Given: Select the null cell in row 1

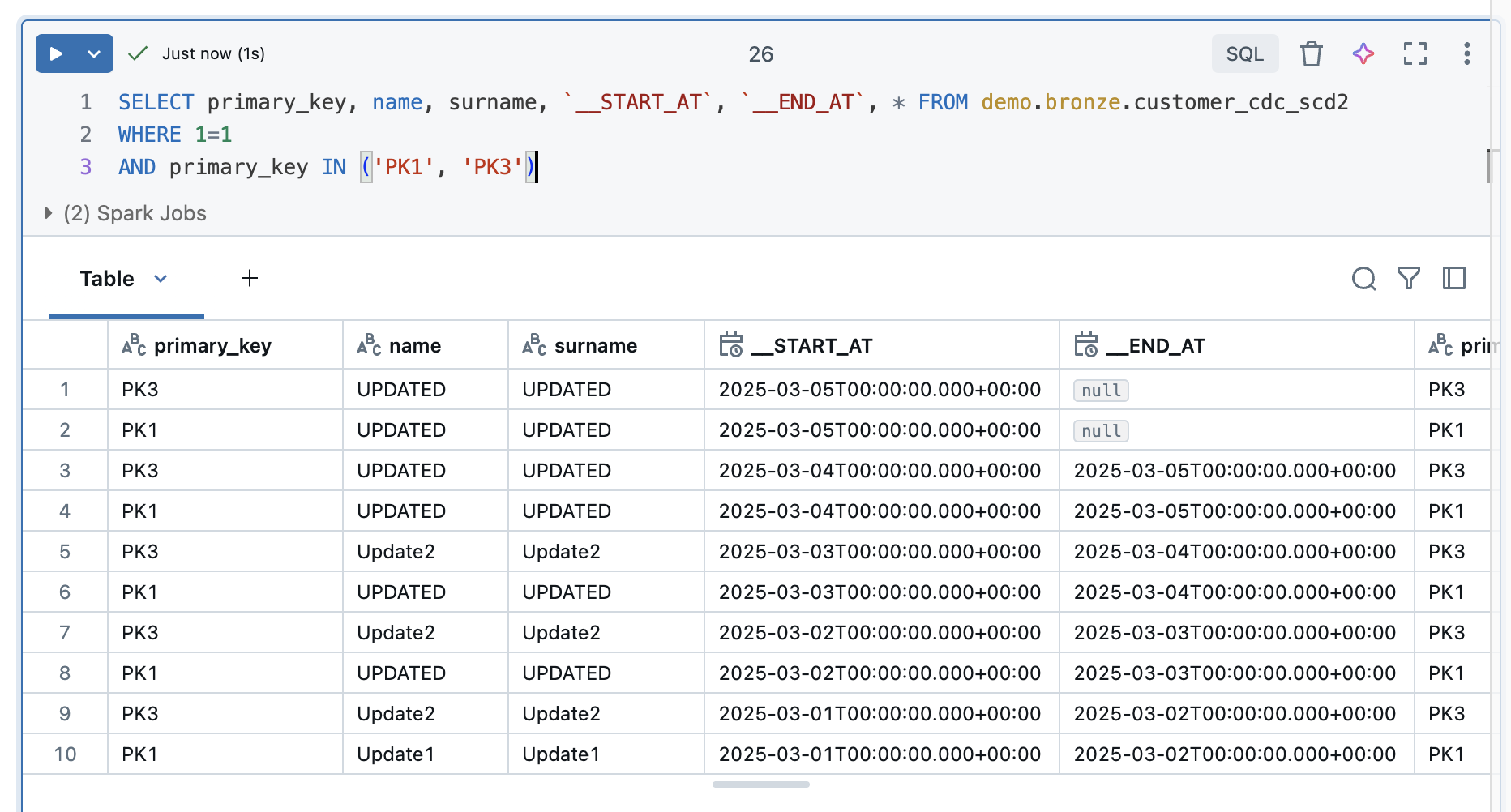Looking at the screenshot, I should (1101, 391).
